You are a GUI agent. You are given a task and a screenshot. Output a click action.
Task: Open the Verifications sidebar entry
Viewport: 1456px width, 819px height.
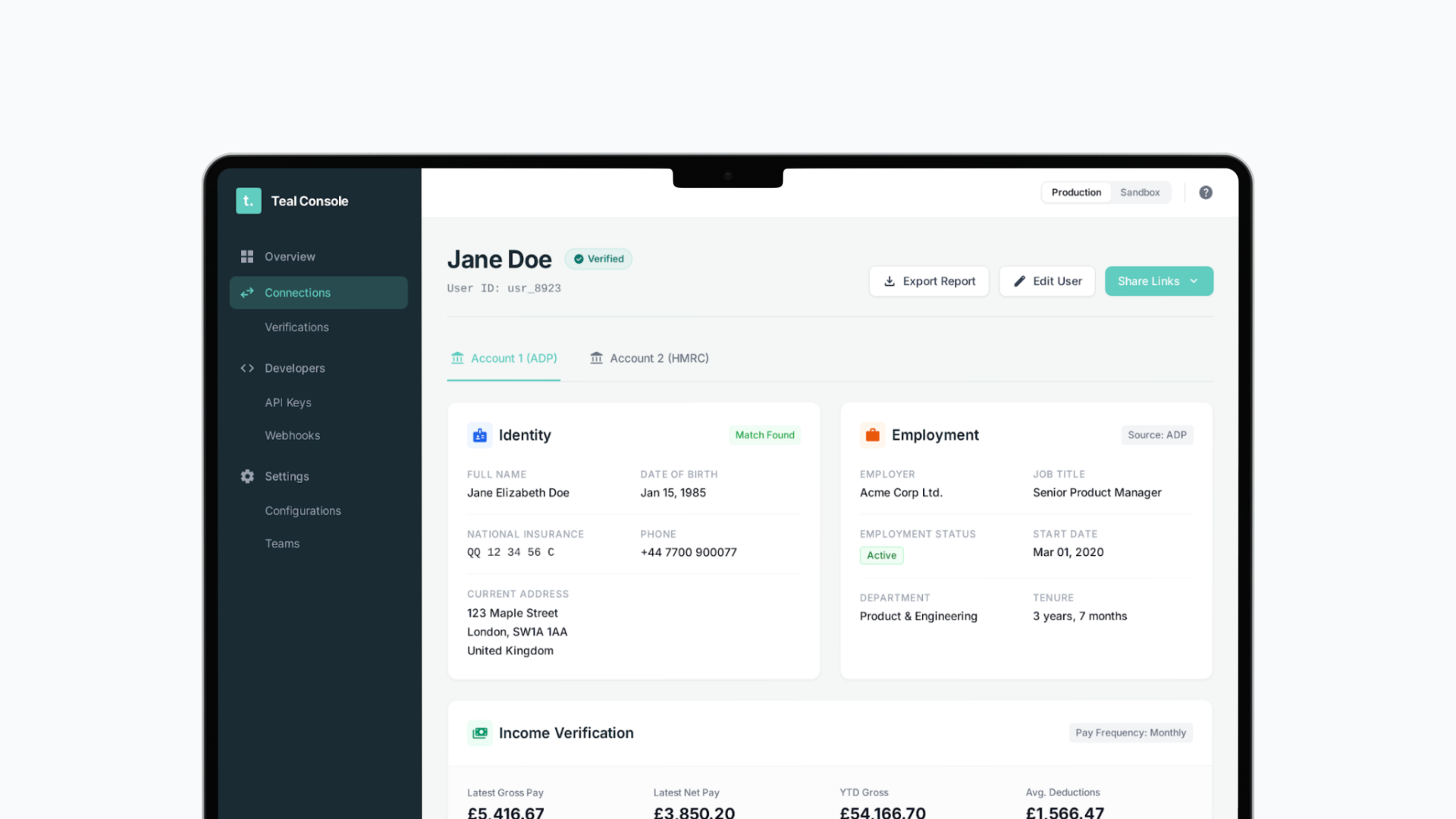(x=297, y=327)
